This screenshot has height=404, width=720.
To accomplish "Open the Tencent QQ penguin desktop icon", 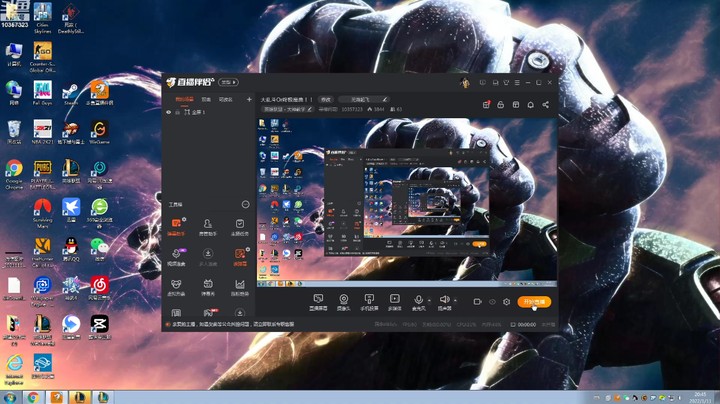I will click(x=71, y=250).
